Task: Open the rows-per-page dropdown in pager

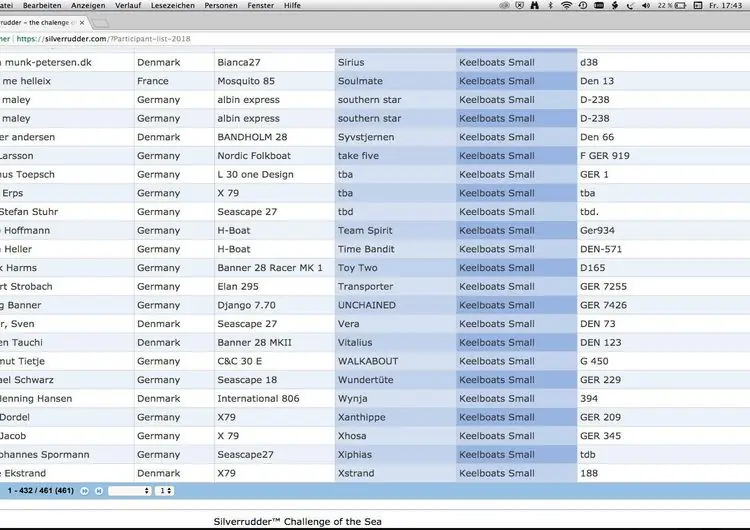Action: [129, 491]
